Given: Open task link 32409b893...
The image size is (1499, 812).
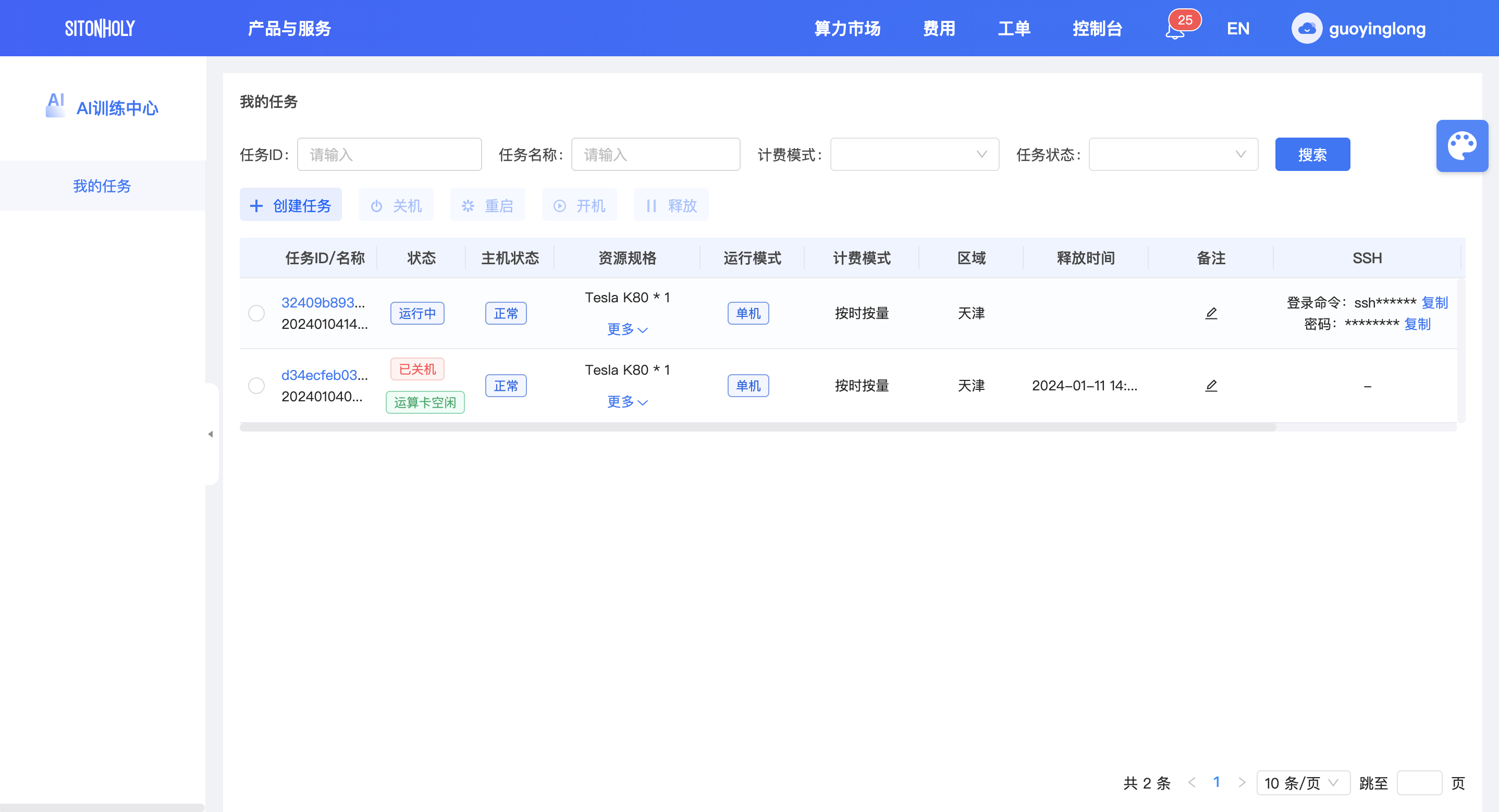Looking at the screenshot, I should (323, 303).
